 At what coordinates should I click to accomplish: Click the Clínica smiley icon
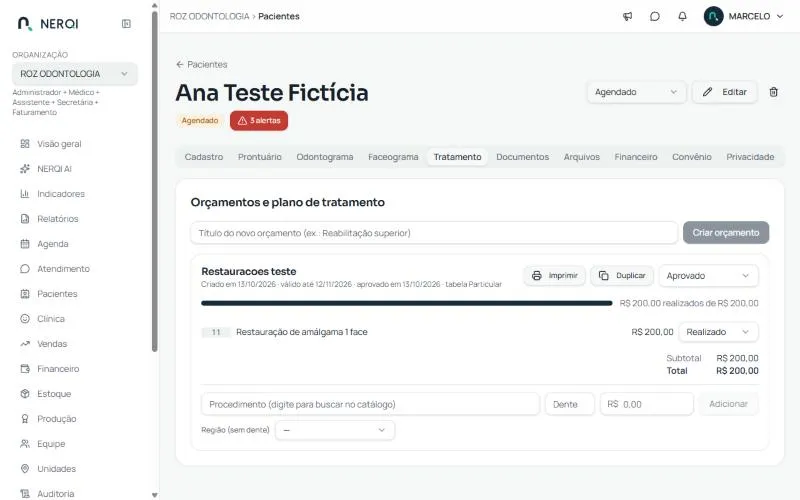24,319
